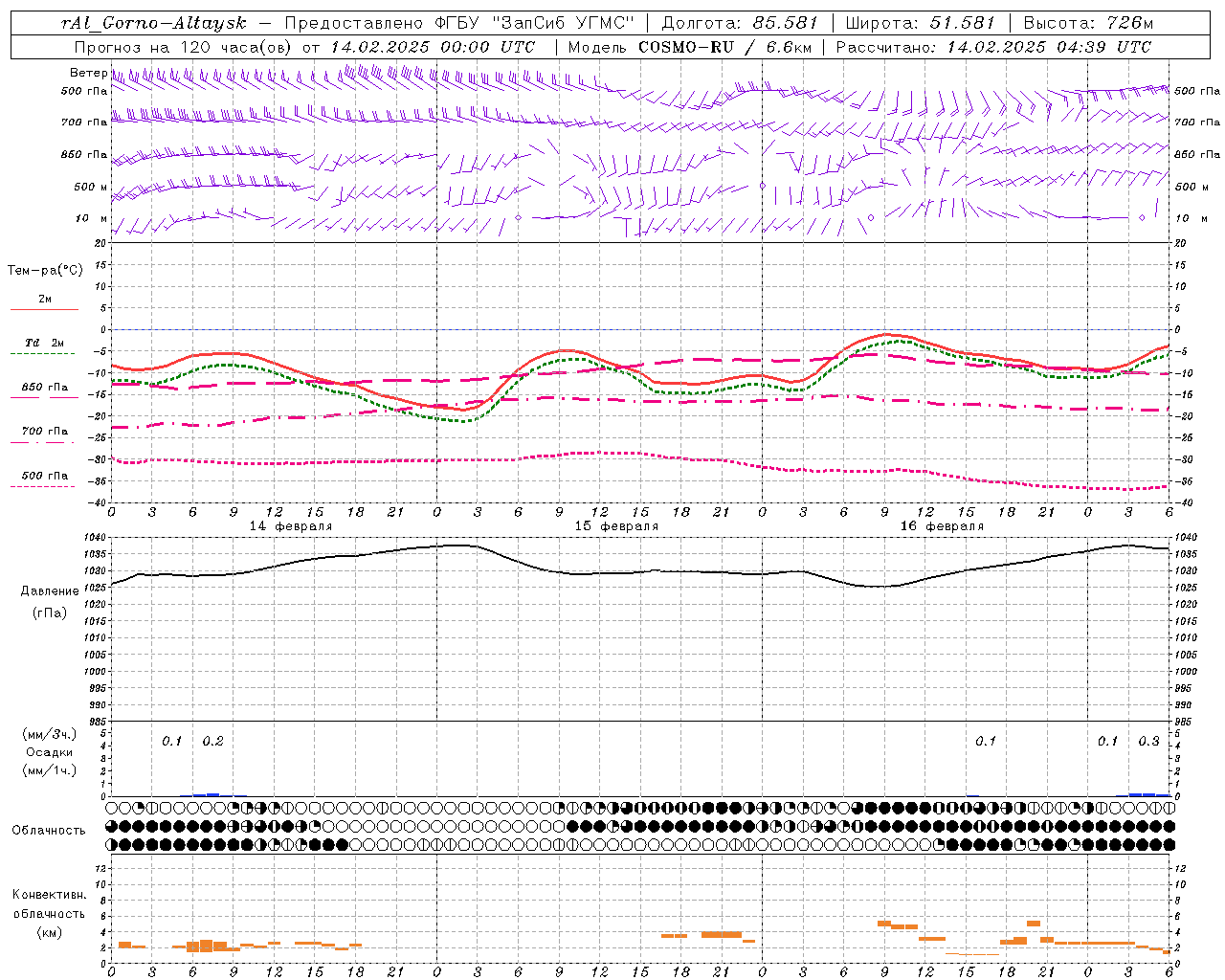Click the left 1040 pressure axis label
The image size is (1225, 980).
coord(96,538)
